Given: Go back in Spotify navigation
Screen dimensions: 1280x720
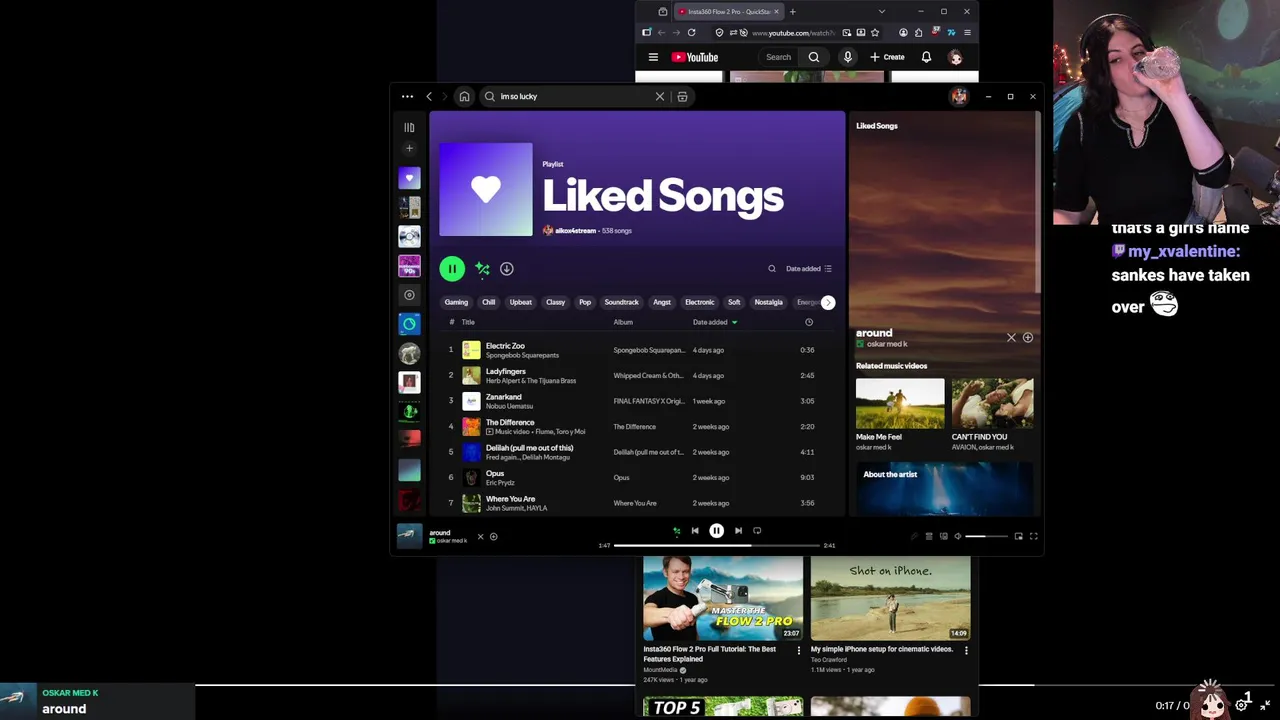Looking at the screenshot, I should pos(429,97).
